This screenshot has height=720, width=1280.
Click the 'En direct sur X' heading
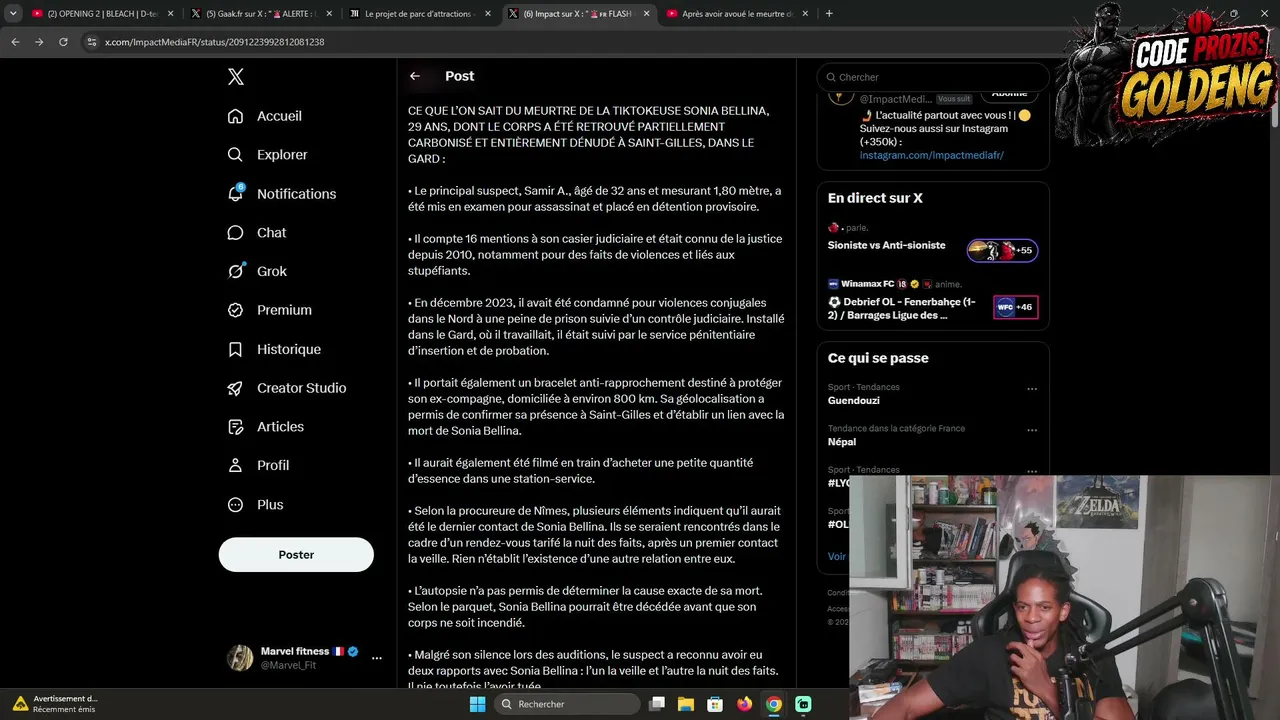pos(875,198)
